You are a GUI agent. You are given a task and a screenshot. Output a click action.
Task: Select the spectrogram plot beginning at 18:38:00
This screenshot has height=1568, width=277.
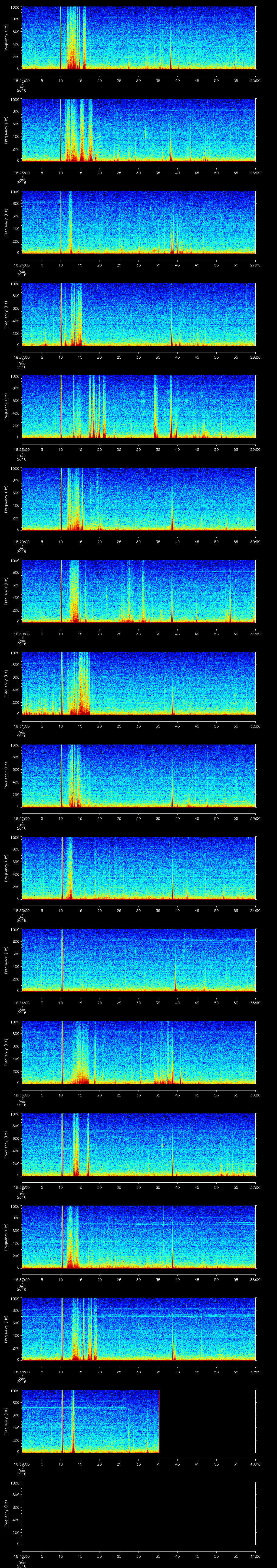tap(139, 1329)
